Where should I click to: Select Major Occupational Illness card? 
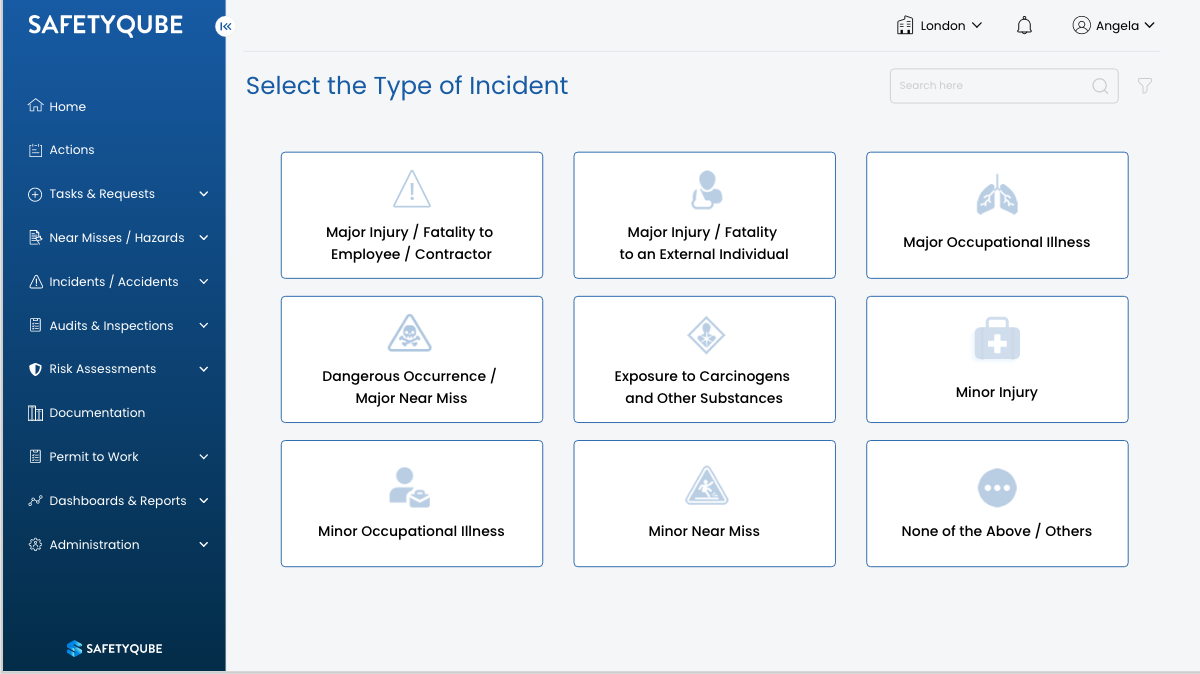coord(997,215)
